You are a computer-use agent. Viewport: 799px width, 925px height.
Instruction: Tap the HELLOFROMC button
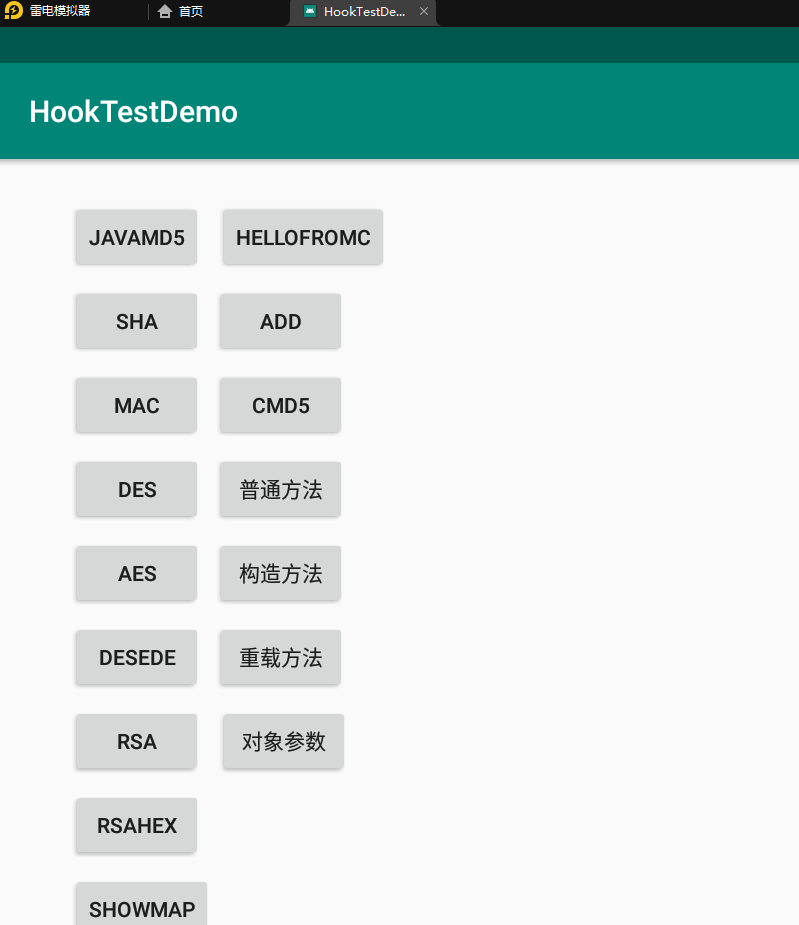[x=302, y=237]
